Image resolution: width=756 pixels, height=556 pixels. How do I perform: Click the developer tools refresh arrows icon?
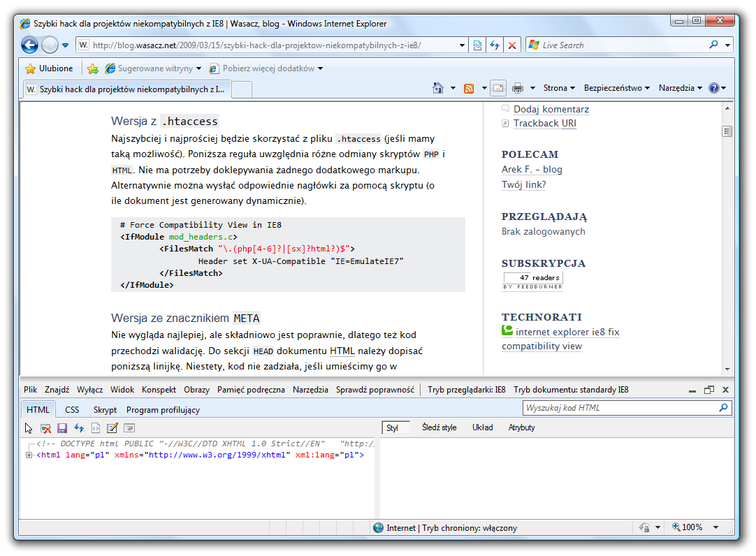click(79, 428)
